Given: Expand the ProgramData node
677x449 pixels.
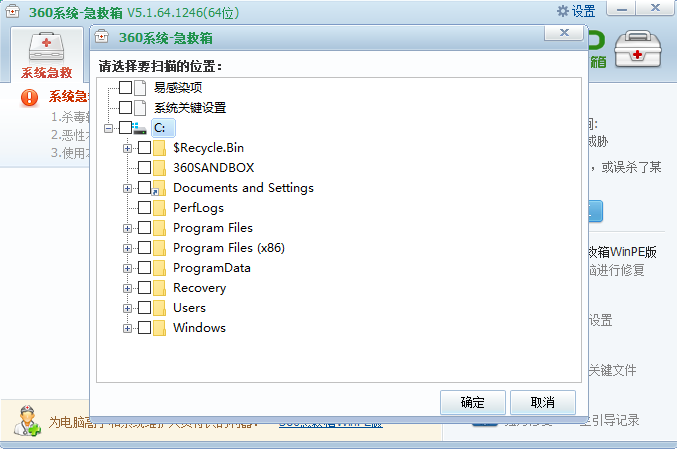Looking at the screenshot, I should click(127, 268).
